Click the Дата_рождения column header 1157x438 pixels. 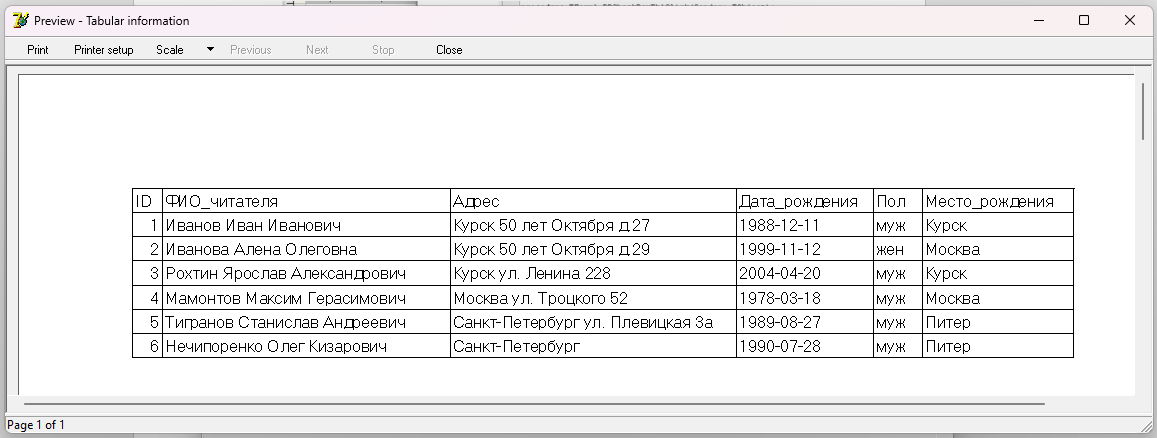[805, 201]
